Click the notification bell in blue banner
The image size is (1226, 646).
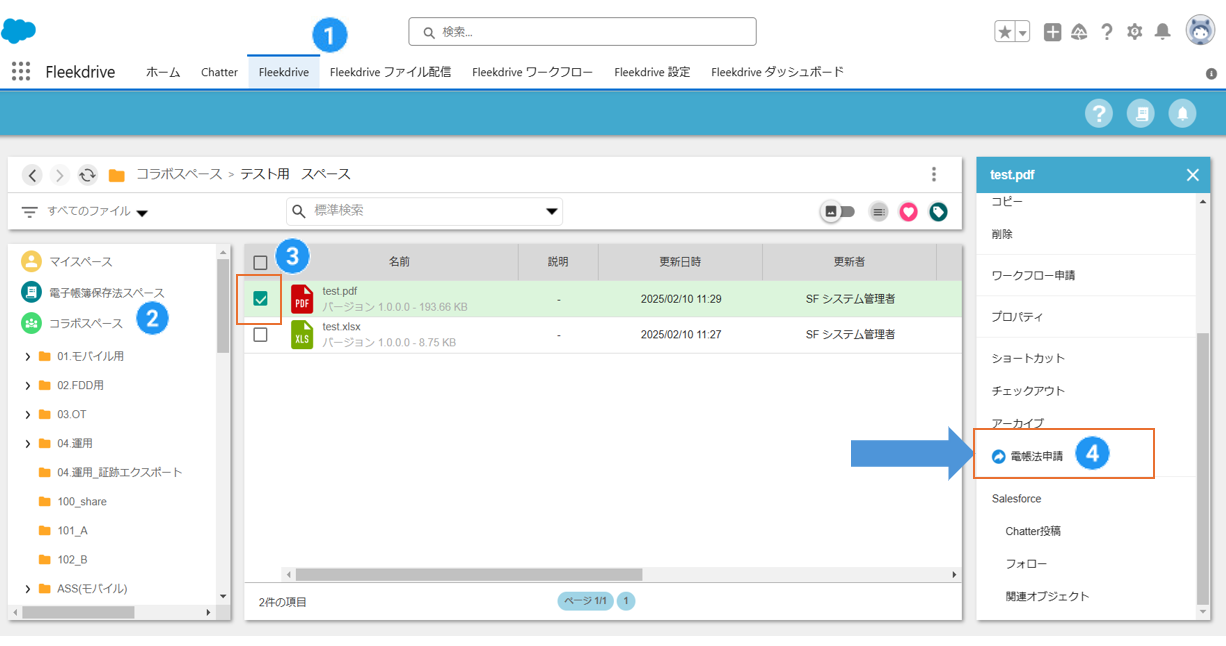tap(1182, 113)
